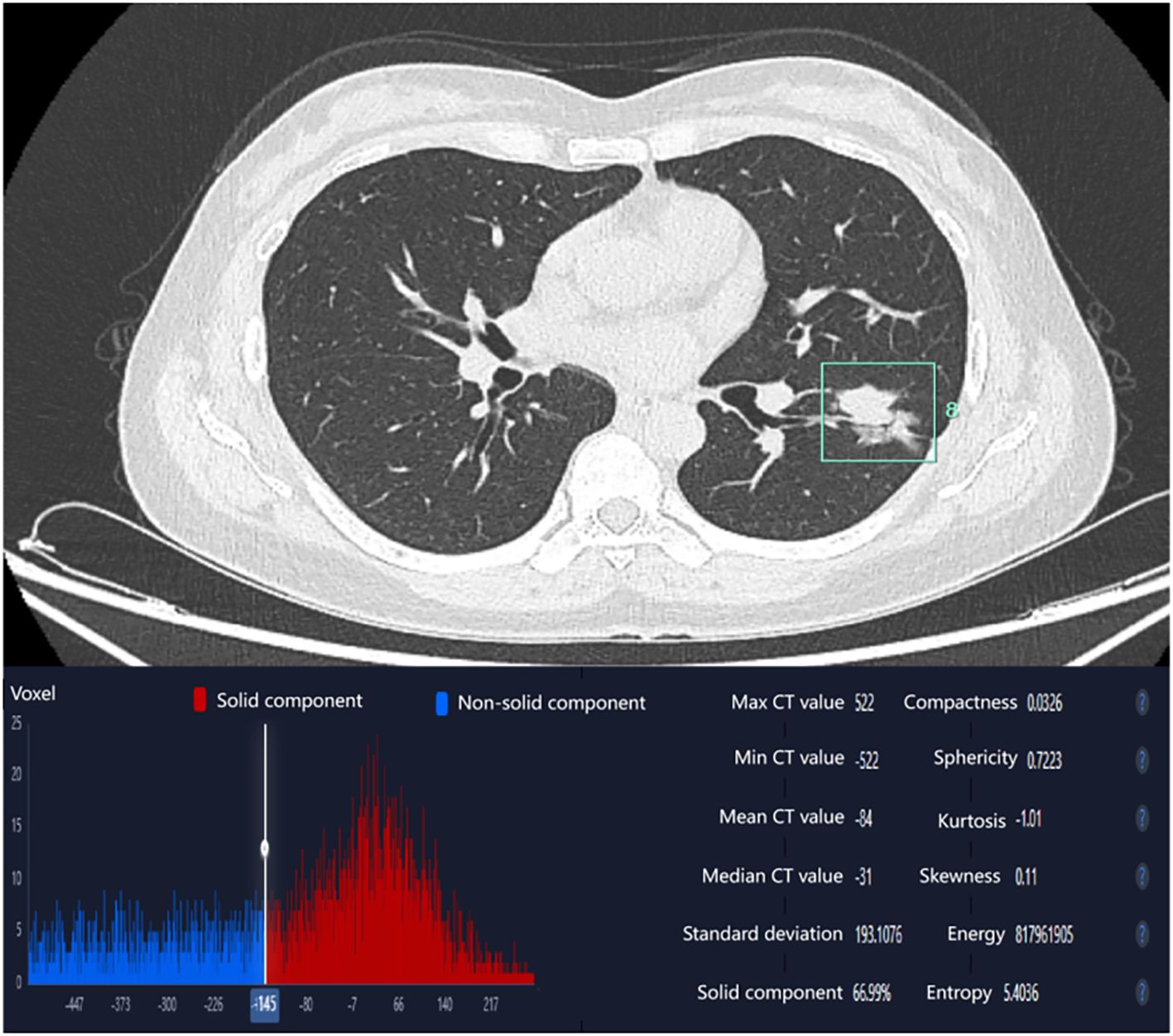Click the question mark beside Entropy

coord(1142,992)
